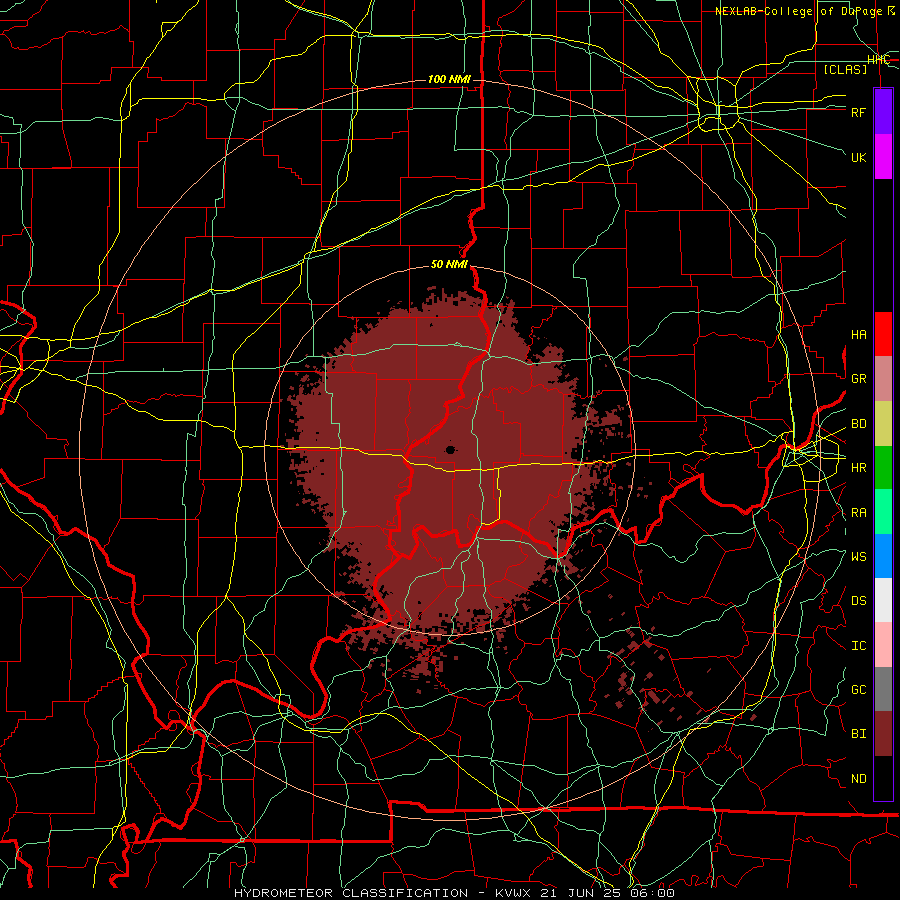Click the 06:00 timestamp
The height and width of the screenshot is (900, 900).
coord(655,893)
